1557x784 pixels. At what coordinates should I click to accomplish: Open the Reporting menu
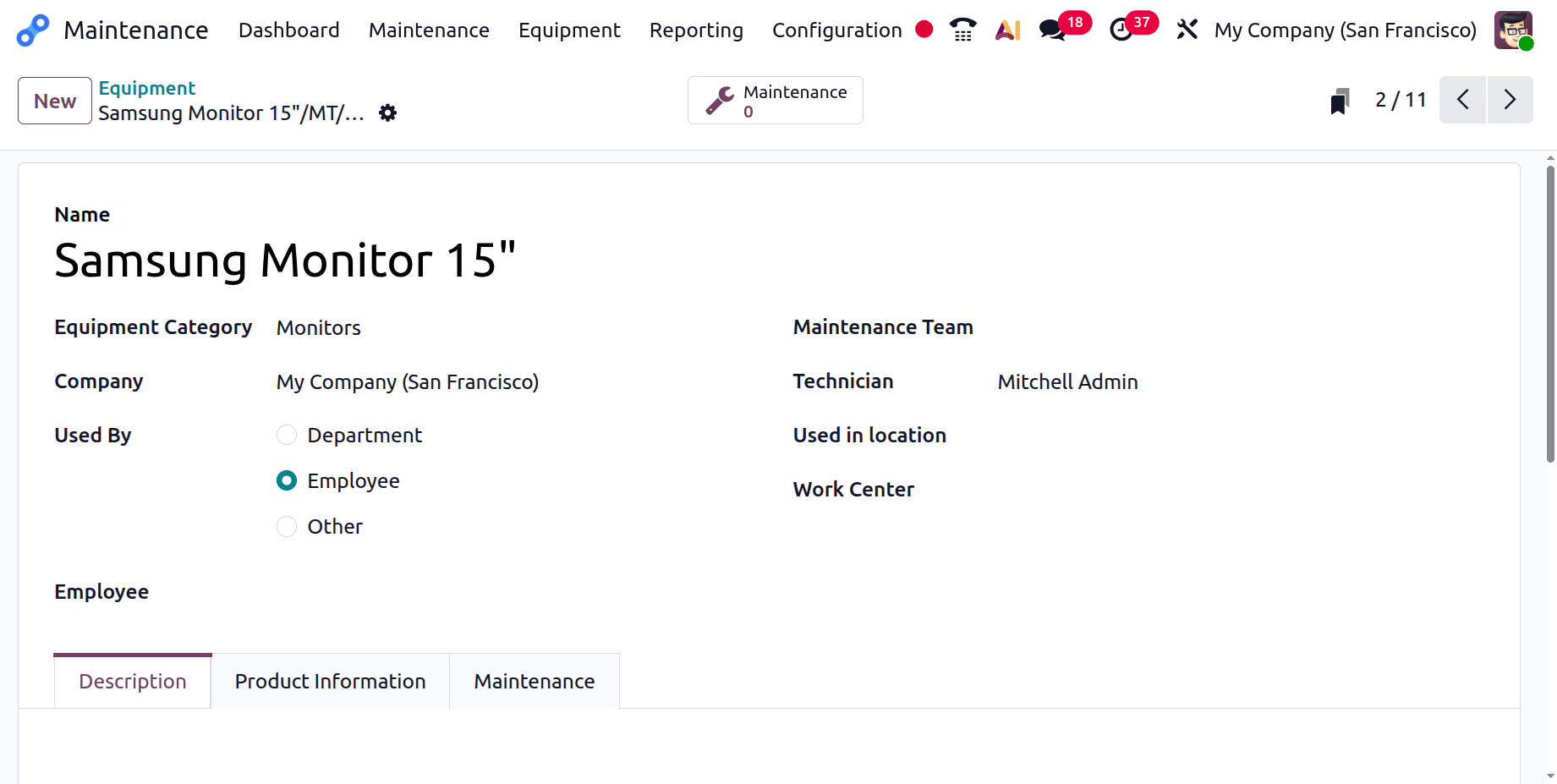(x=696, y=30)
